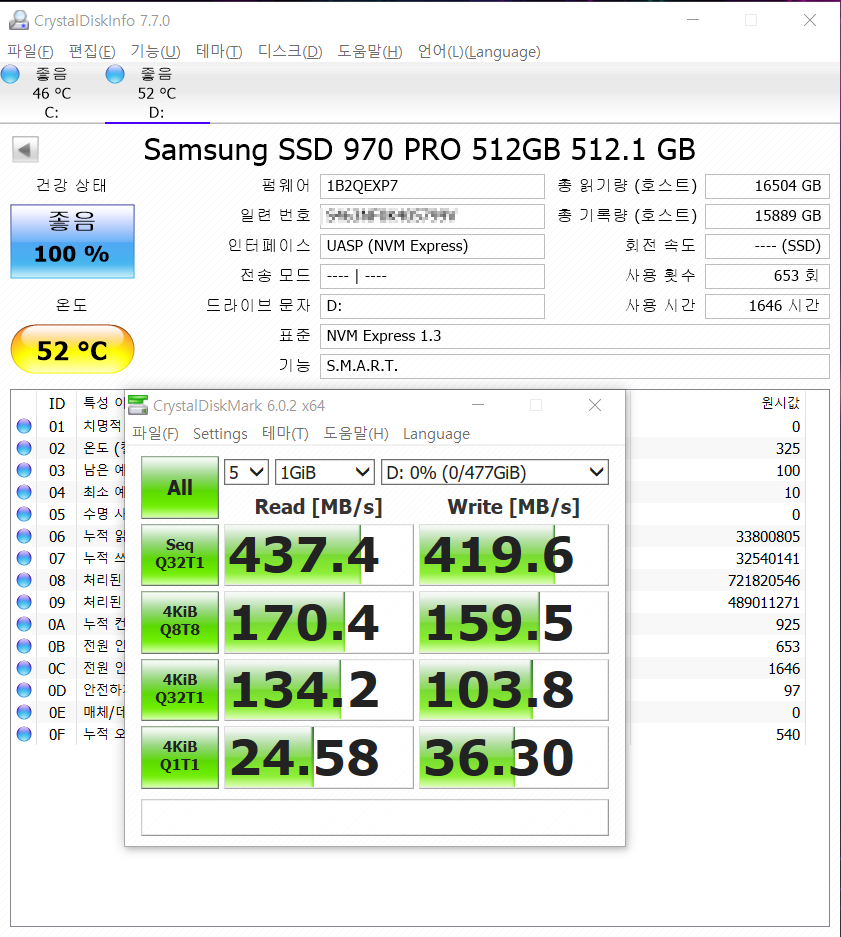Click total host writes value 15889 GB
The image size is (841, 937).
[x=767, y=216]
